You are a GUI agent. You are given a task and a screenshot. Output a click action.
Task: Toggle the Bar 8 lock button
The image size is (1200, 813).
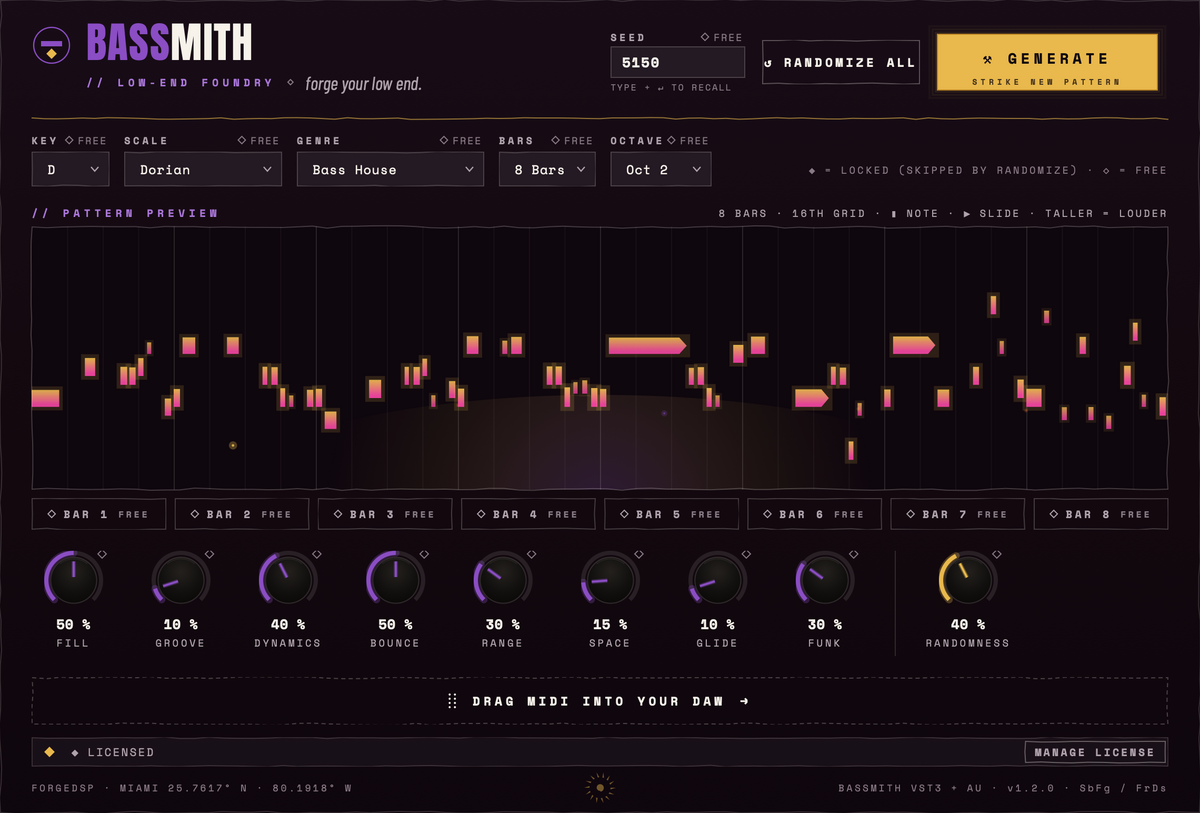coord(1100,514)
